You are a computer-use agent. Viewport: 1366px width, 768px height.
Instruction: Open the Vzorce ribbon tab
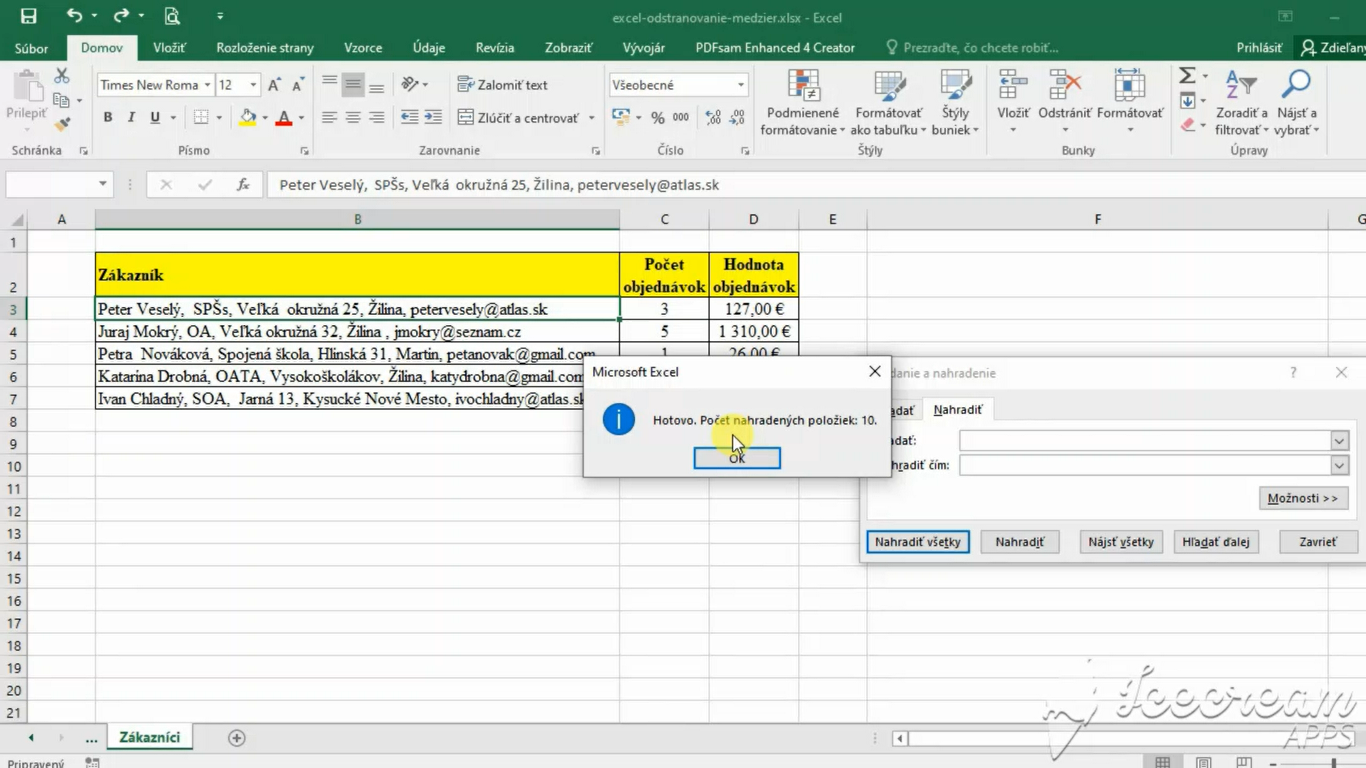click(x=363, y=47)
